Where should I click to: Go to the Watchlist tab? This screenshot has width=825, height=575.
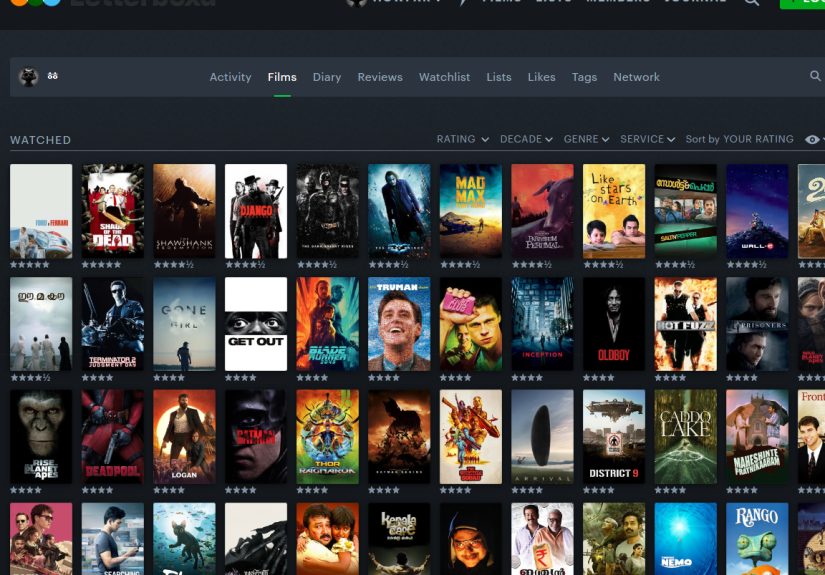[x=445, y=77]
